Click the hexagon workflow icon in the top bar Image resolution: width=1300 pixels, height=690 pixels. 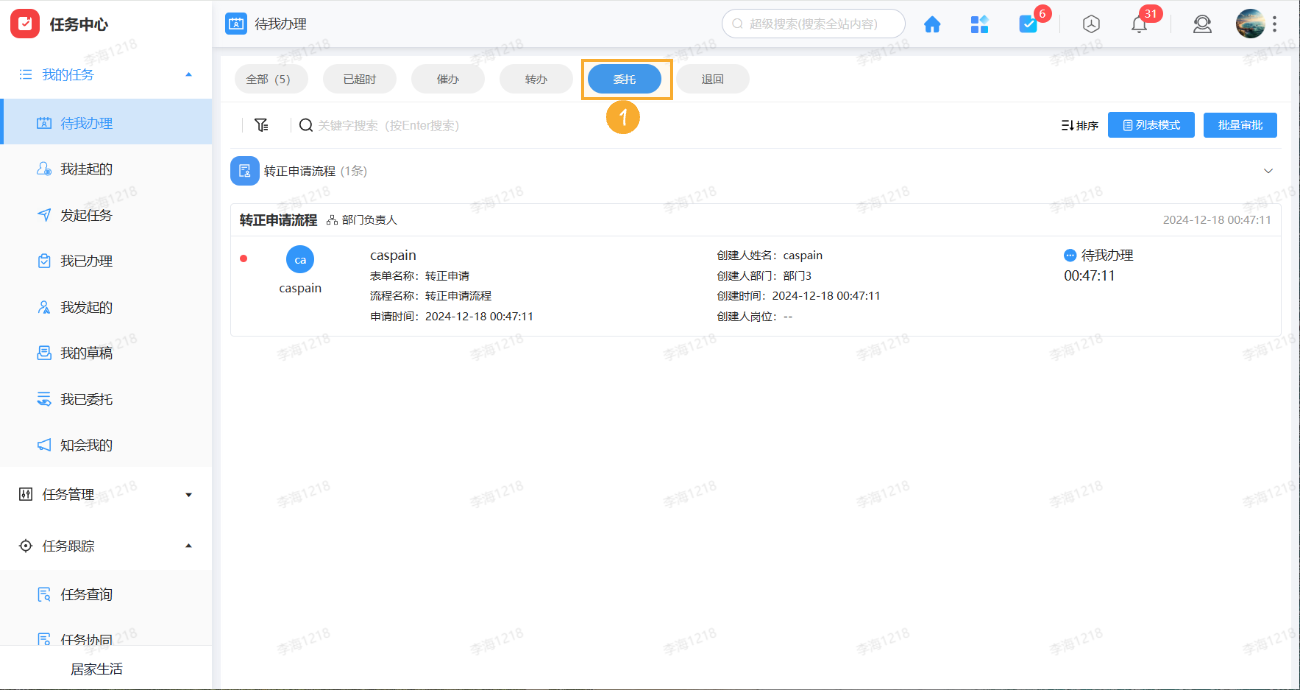1090,23
